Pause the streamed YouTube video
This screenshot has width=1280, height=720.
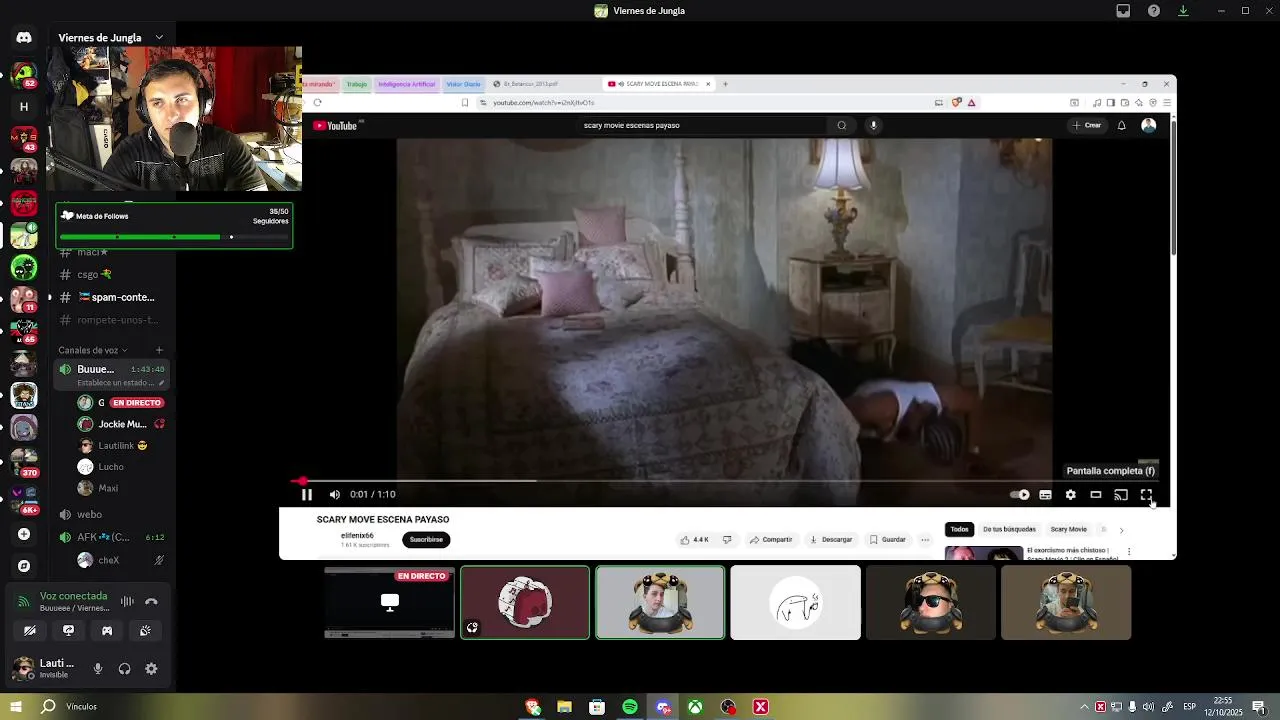pos(307,494)
